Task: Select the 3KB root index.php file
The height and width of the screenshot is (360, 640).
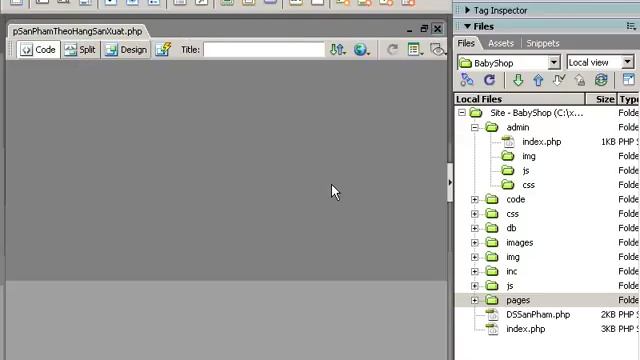Action: pyautogui.click(x=525, y=329)
